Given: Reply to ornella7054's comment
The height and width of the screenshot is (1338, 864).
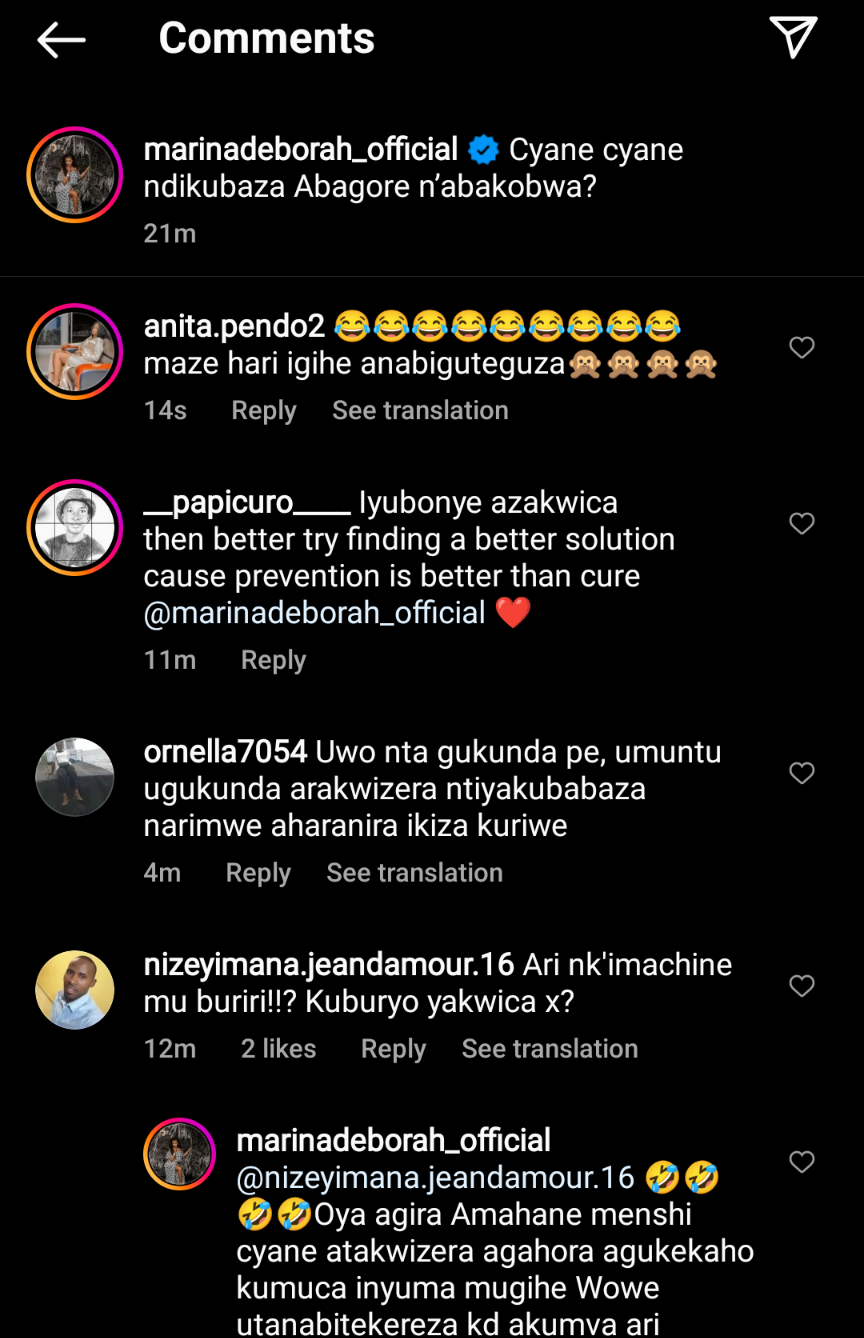Looking at the screenshot, I should (x=258, y=873).
